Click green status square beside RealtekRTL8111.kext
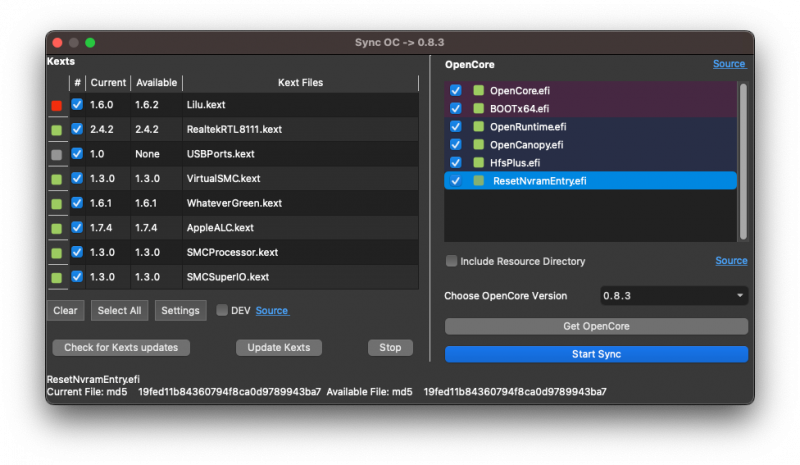The height and width of the screenshot is (465, 800). [x=57, y=130]
